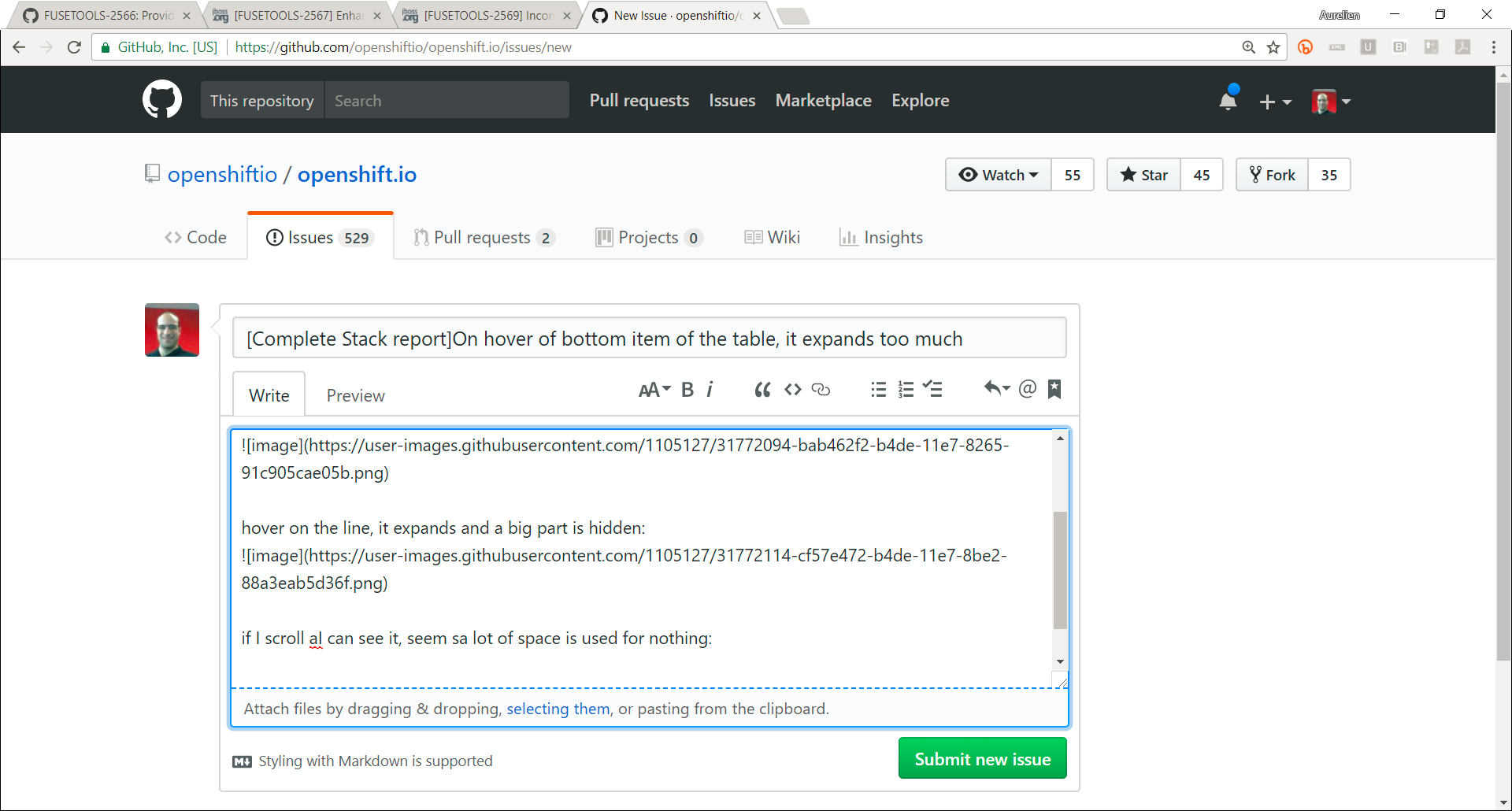Add a task list checklist
1512x811 pixels.
pyautogui.click(x=933, y=389)
